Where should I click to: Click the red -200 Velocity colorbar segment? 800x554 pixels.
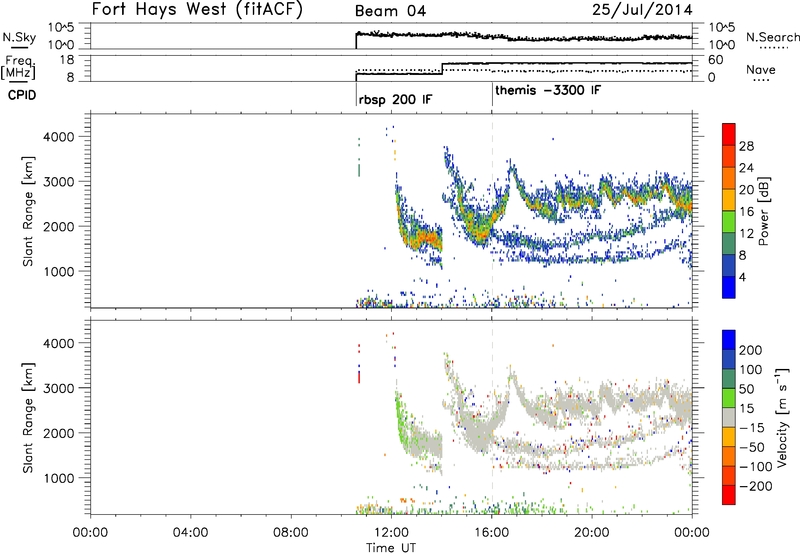[x=729, y=495]
